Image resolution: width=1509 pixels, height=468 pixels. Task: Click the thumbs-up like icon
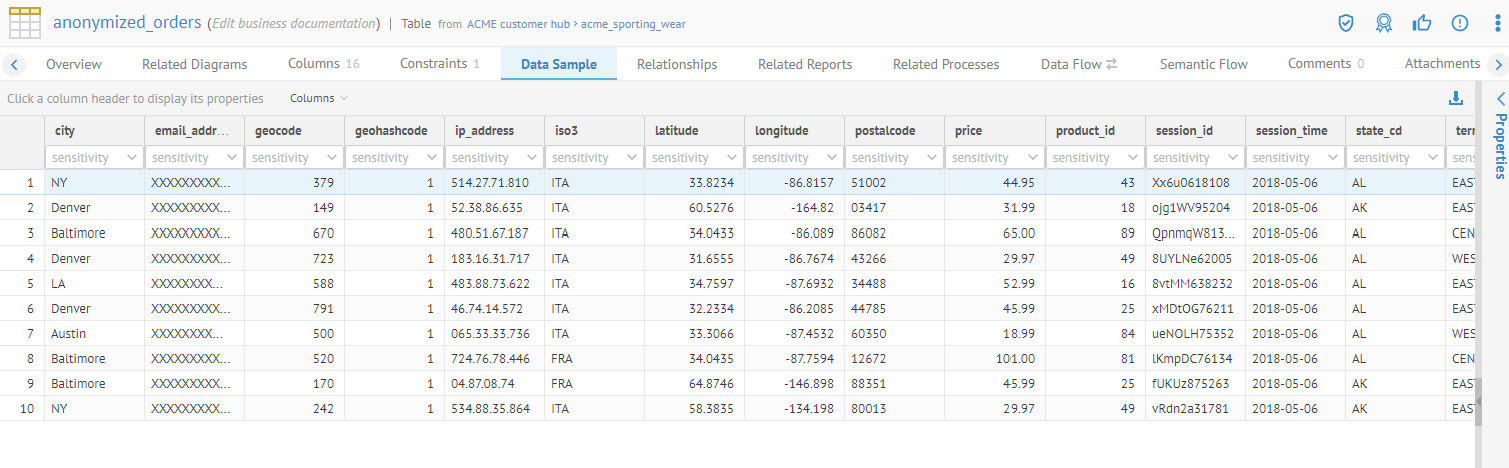(1421, 23)
